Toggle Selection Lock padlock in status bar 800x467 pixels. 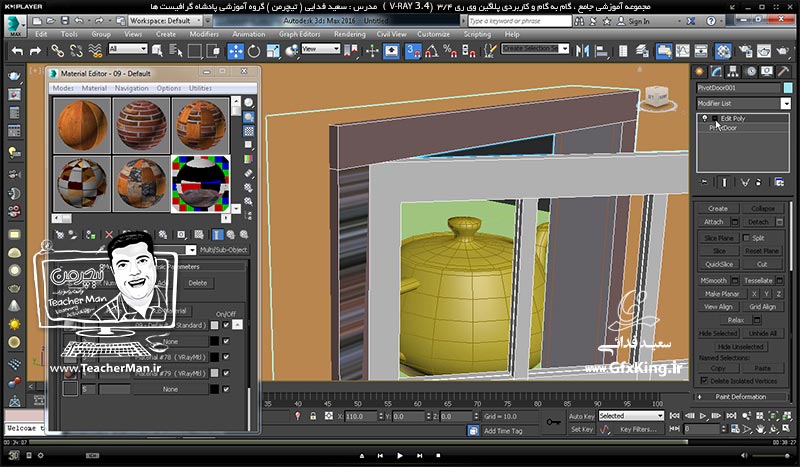(x=313, y=416)
